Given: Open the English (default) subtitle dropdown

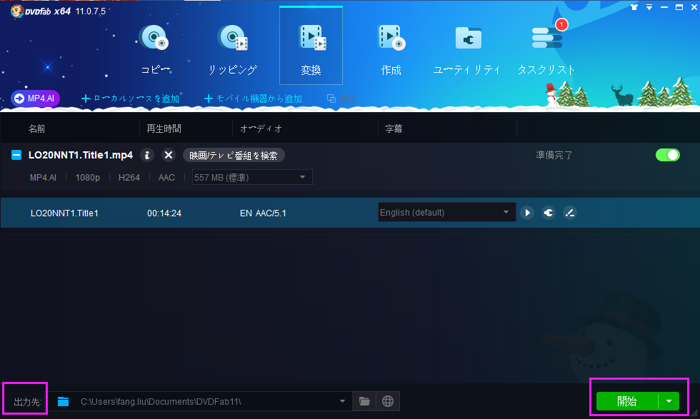Looking at the screenshot, I should (x=447, y=212).
